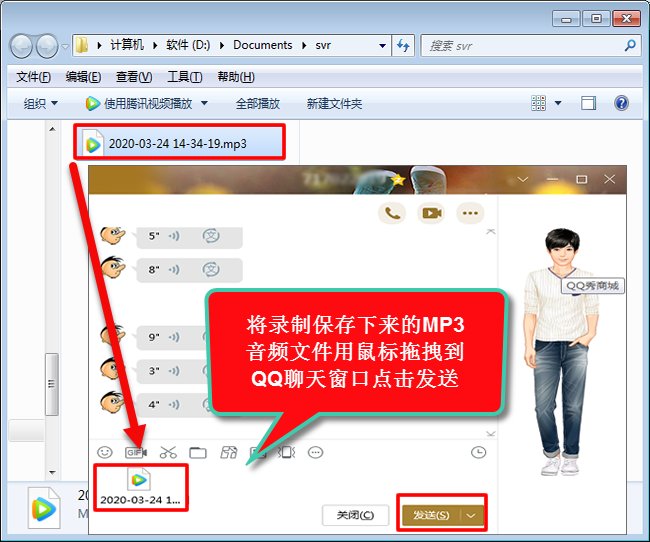
Task: Open Explorer help question mark icon
Action: point(621,103)
